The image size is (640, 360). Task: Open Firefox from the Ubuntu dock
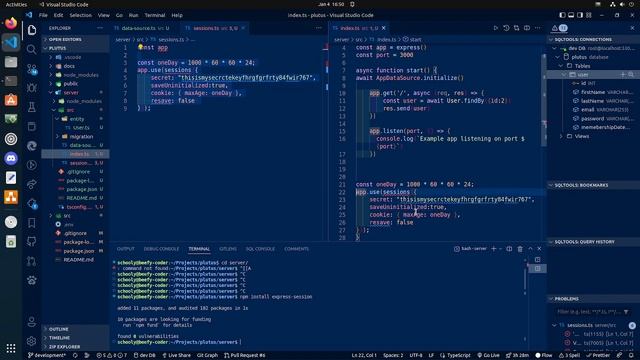coord(11,23)
